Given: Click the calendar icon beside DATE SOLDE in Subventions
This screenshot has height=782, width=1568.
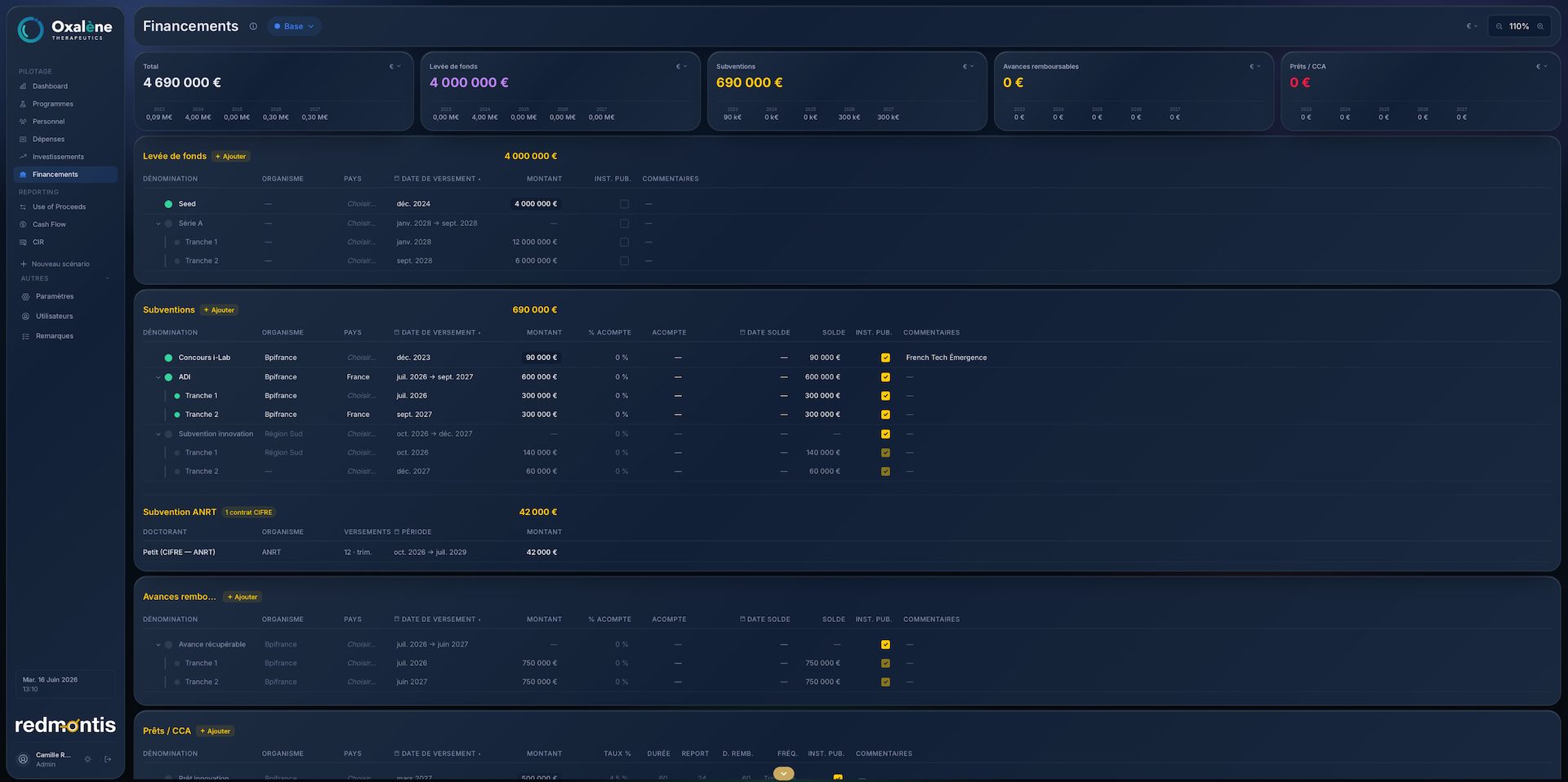Looking at the screenshot, I should coord(742,332).
